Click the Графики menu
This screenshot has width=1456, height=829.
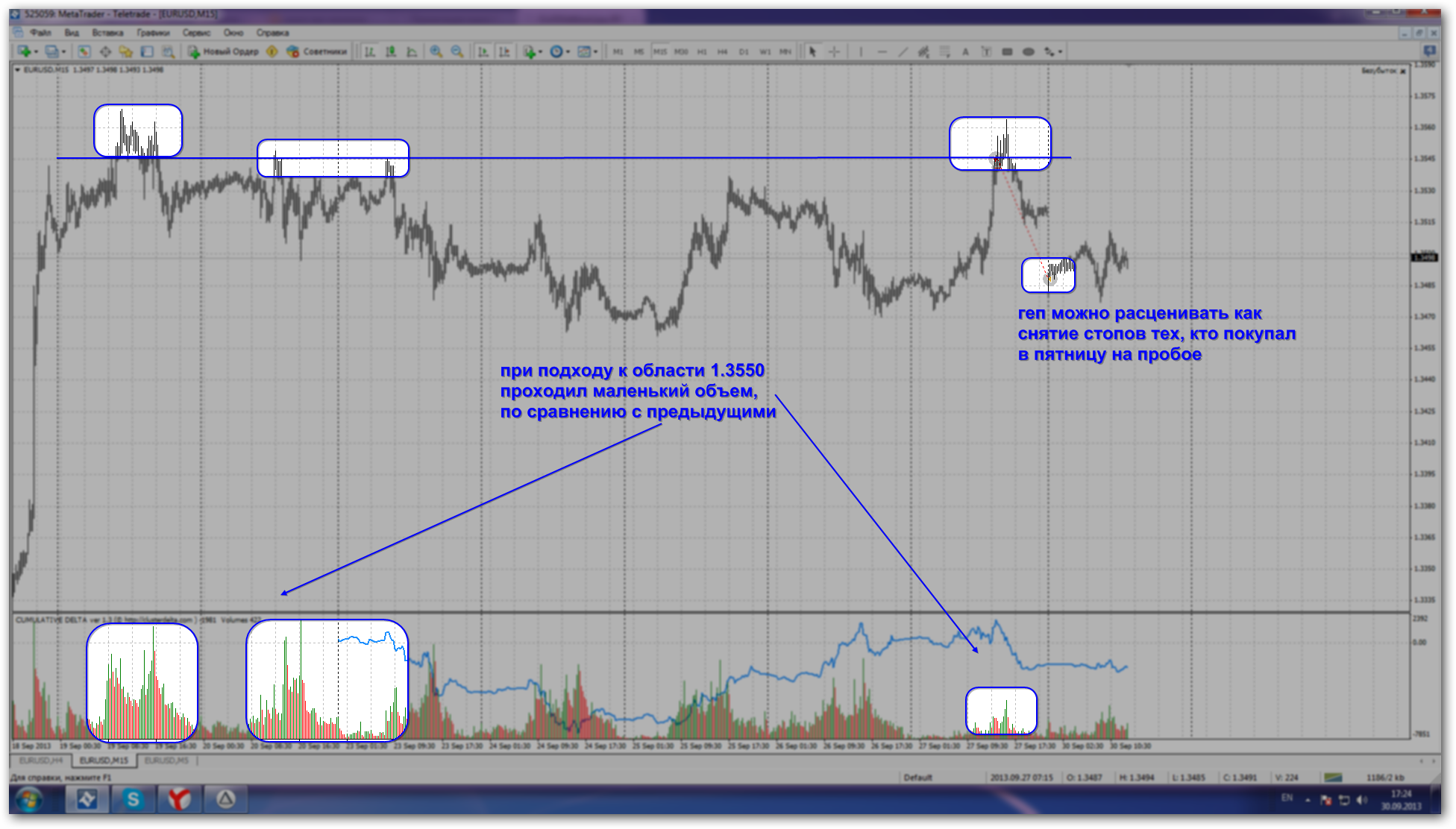tap(153, 33)
